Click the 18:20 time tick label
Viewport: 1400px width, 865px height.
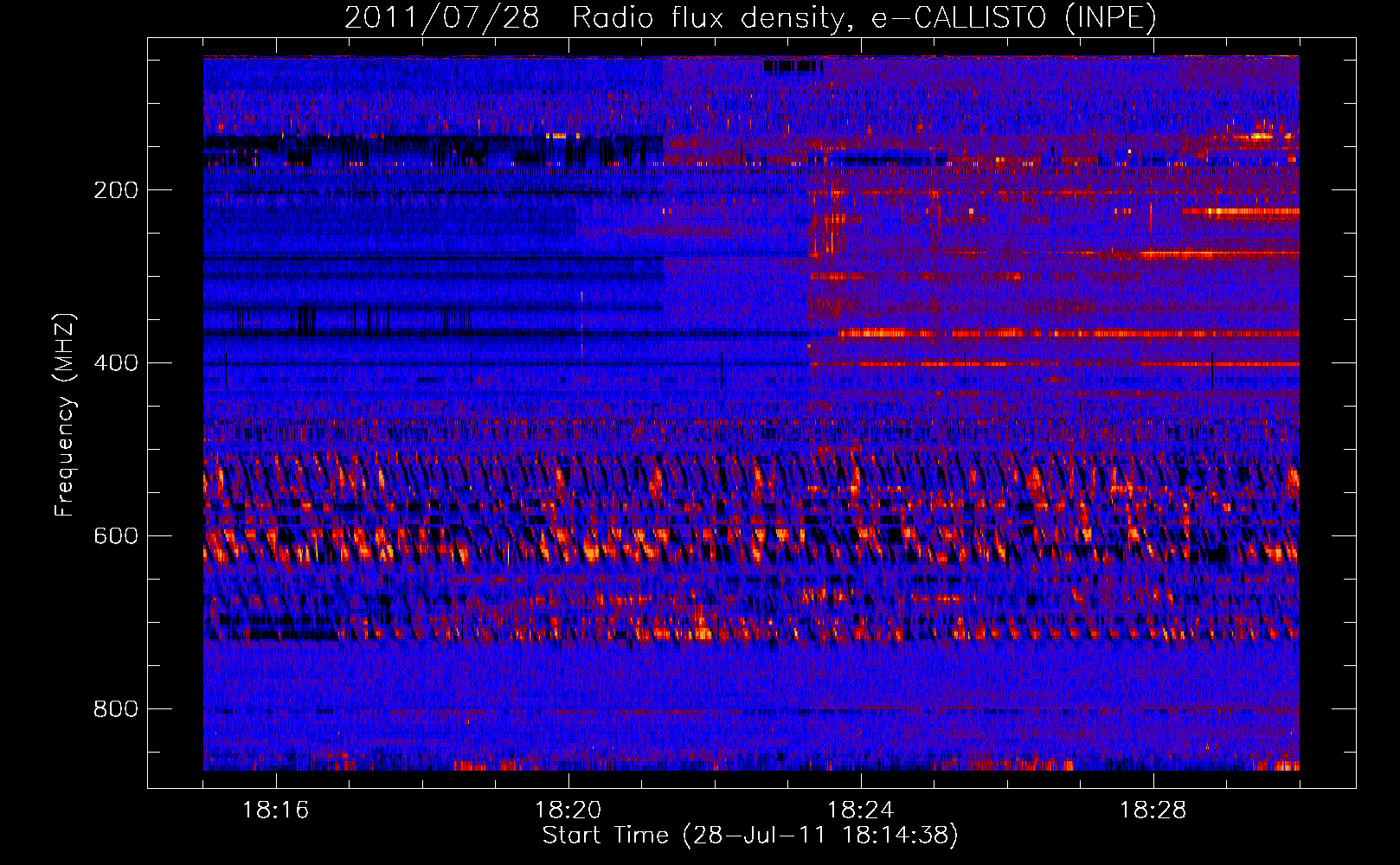[x=568, y=811]
